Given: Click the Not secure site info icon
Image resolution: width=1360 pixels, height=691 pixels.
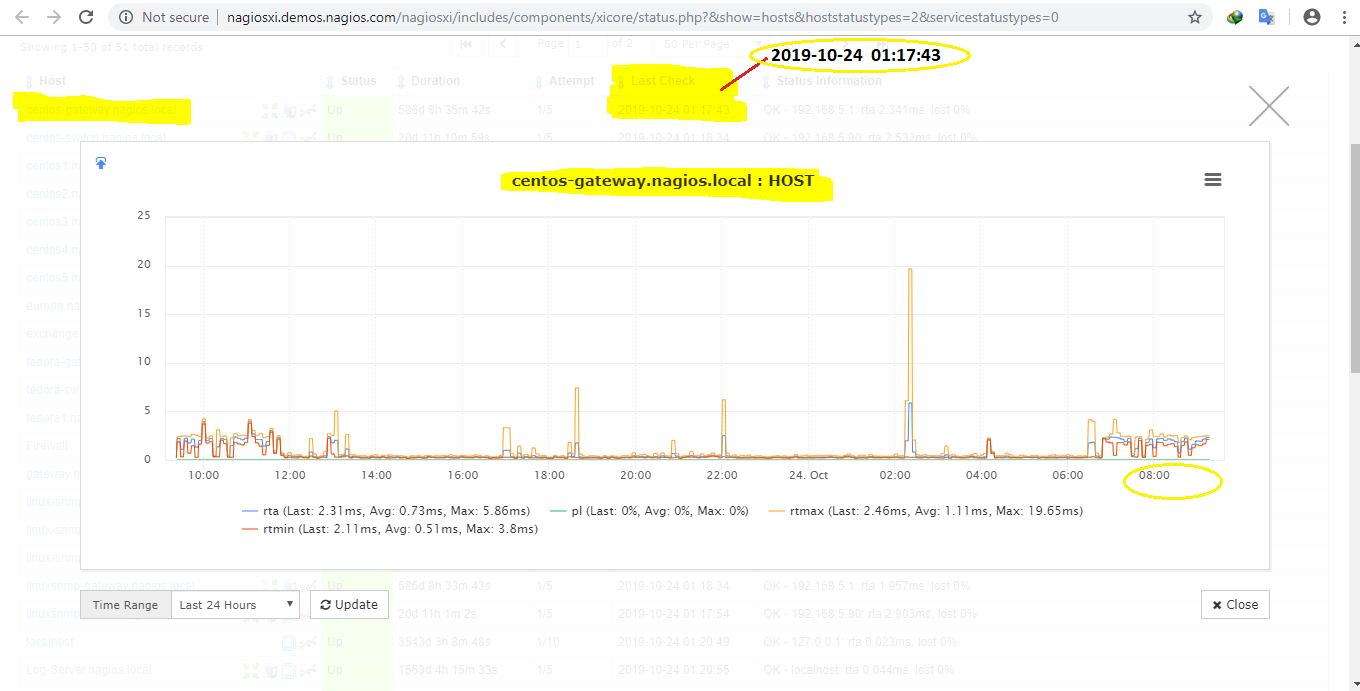Looking at the screenshot, I should (125, 17).
